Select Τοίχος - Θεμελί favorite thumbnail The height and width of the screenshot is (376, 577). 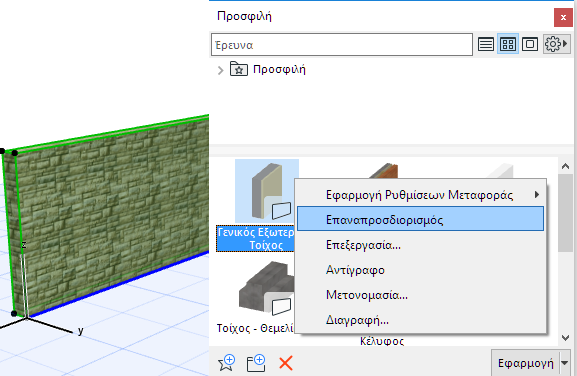(x=266, y=289)
